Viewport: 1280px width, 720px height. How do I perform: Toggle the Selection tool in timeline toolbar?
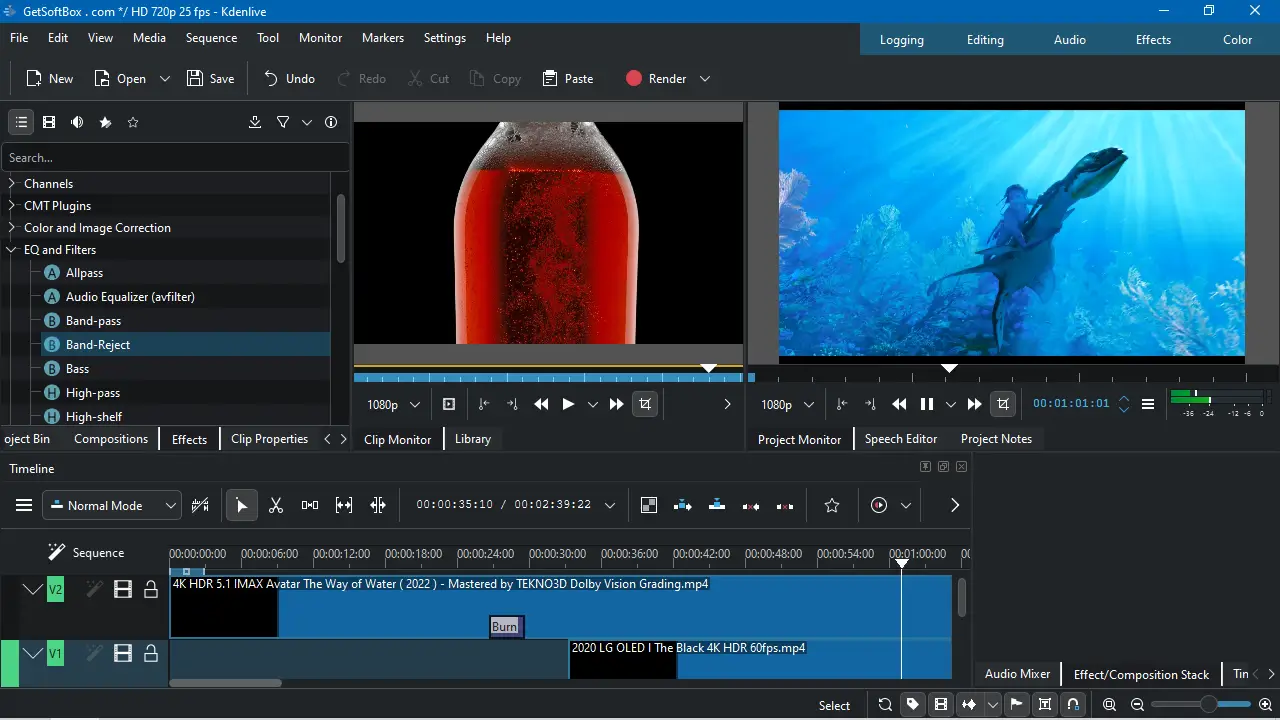click(241, 505)
